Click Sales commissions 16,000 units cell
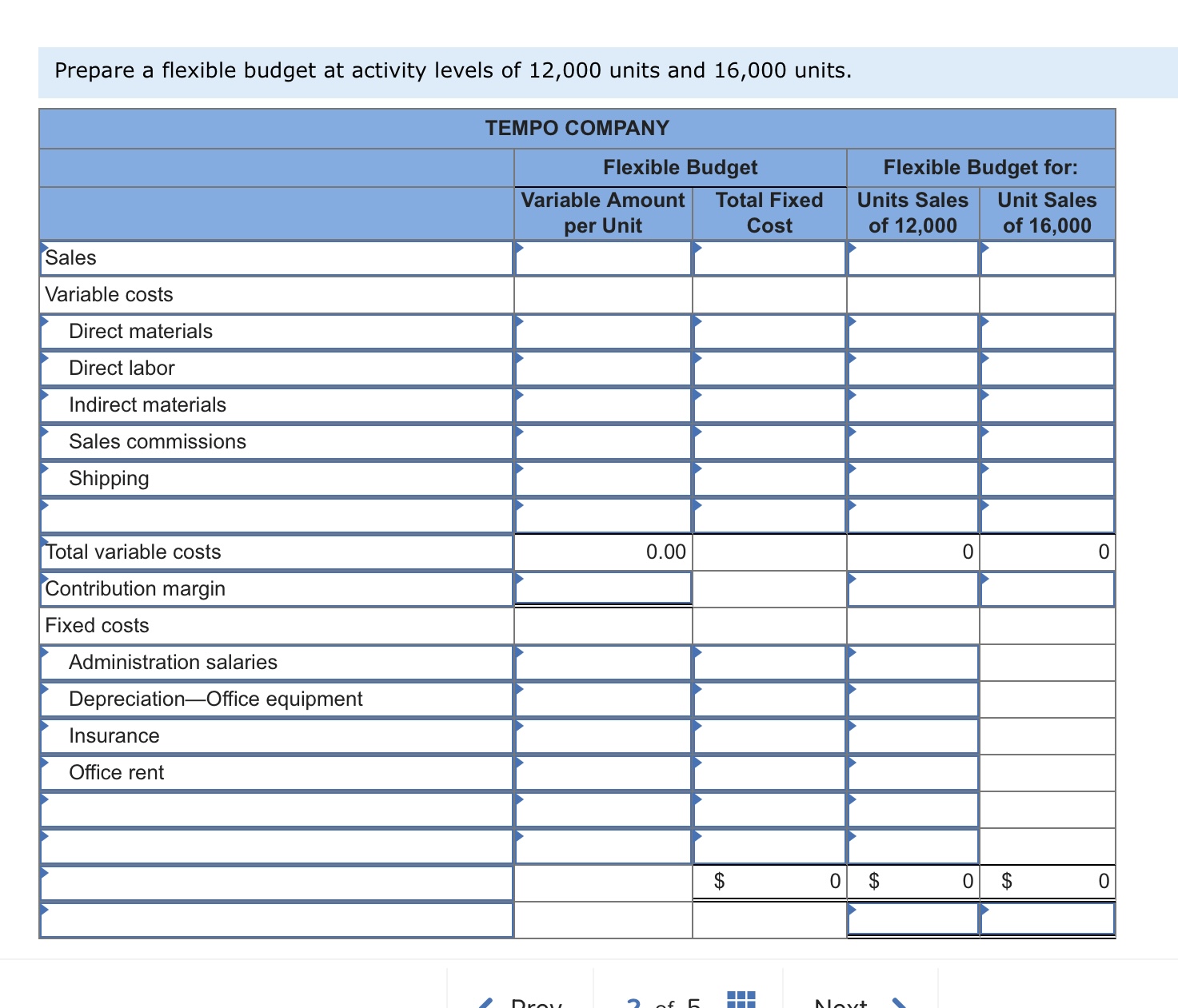This screenshot has height=1008, width=1178. [1048, 442]
